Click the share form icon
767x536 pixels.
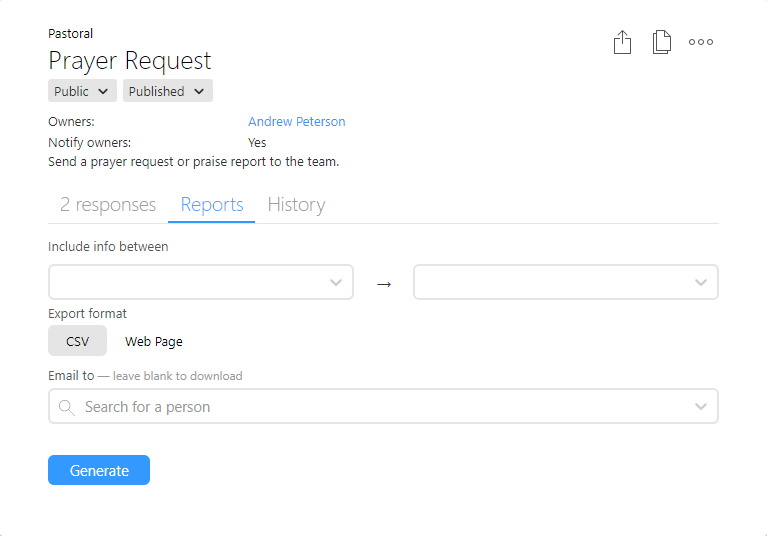[622, 42]
